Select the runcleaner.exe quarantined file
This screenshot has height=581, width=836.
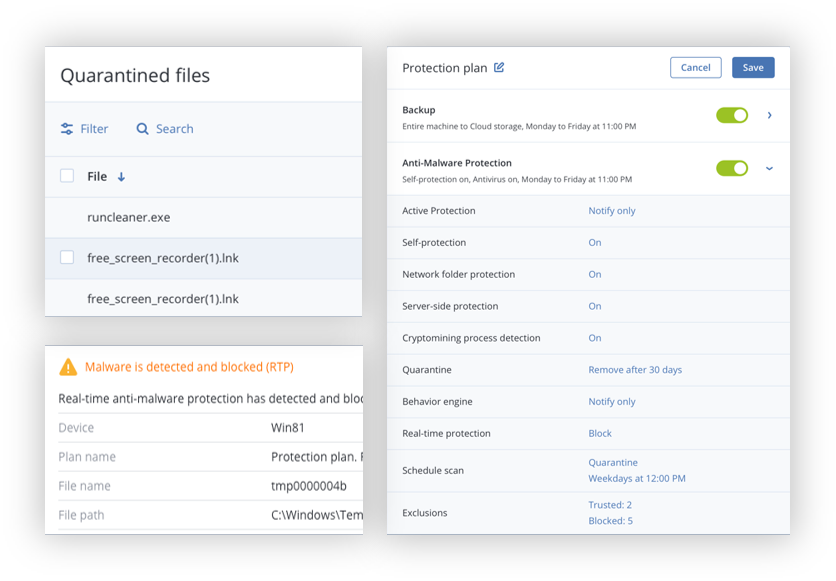(x=203, y=217)
